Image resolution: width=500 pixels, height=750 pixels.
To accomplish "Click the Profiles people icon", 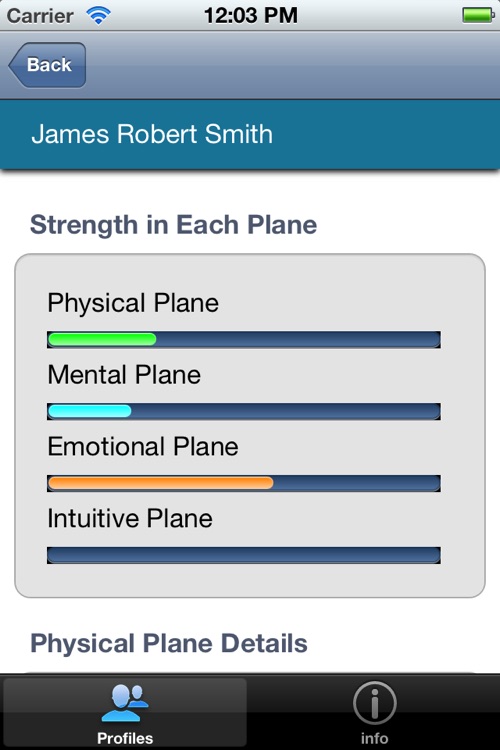I will click(x=125, y=702).
